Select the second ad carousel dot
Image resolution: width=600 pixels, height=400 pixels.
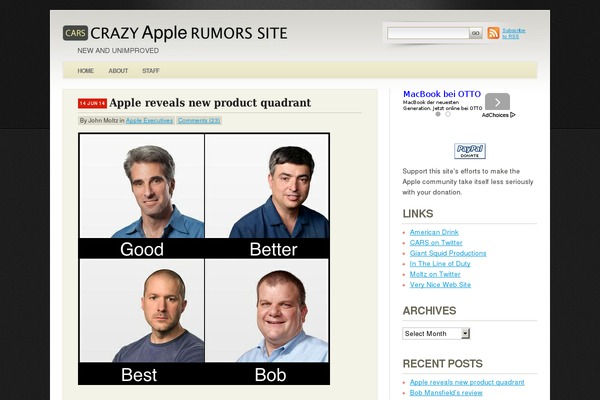click(x=448, y=114)
